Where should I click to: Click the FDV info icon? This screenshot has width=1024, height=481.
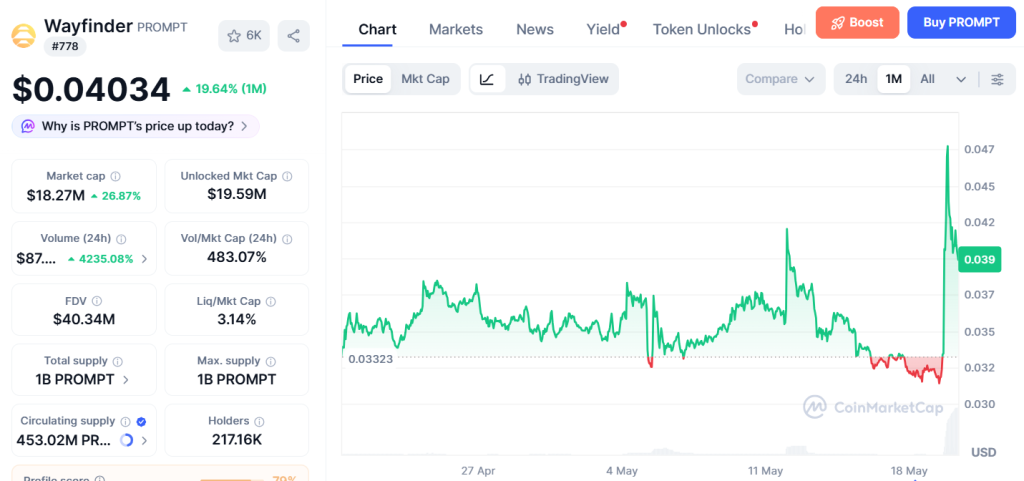pyautogui.click(x=97, y=302)
